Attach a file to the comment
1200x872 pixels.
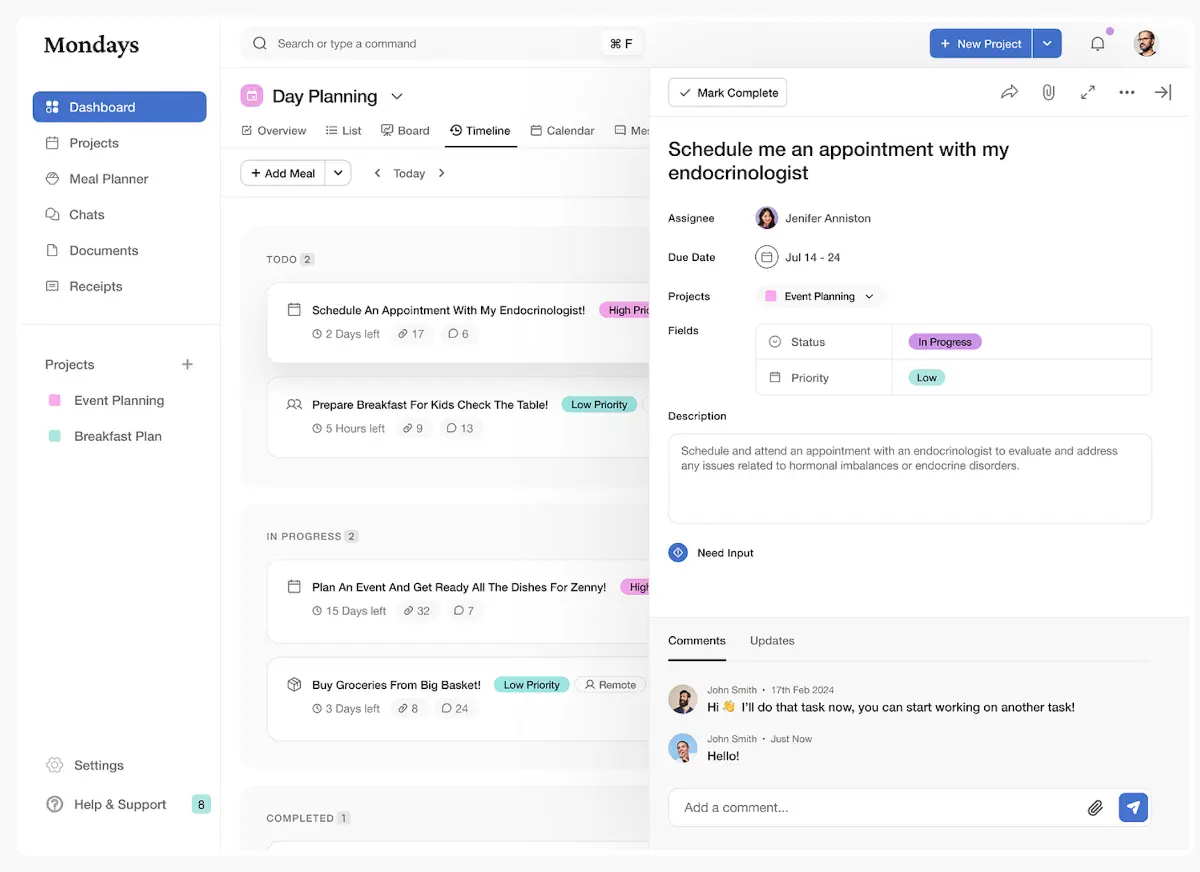pyautogui.click(x=1095, y=808)
